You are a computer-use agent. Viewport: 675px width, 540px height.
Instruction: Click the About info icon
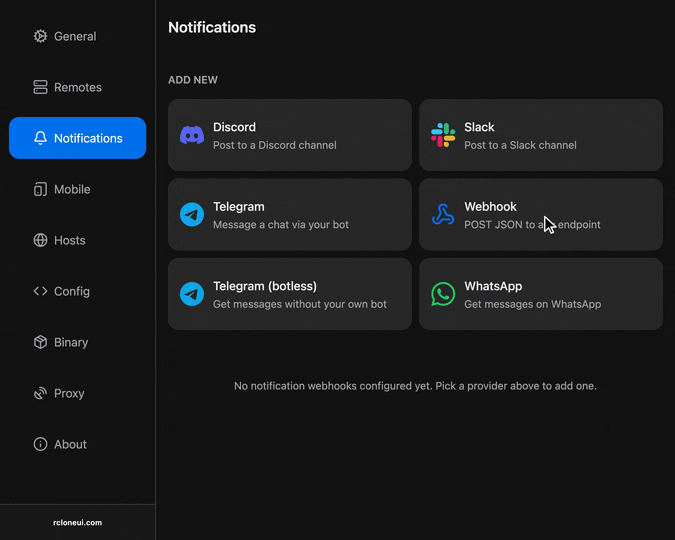(40, 444)
